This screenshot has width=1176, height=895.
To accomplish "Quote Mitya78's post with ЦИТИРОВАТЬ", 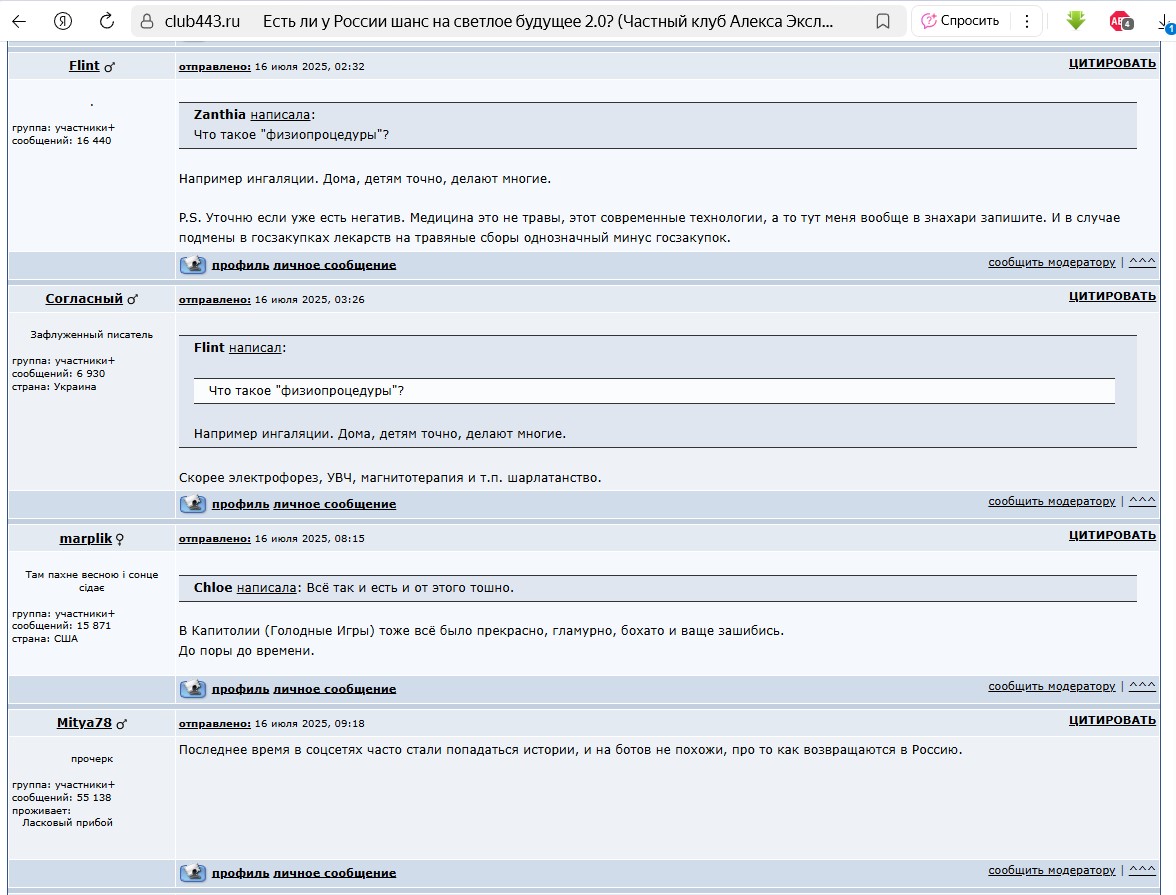I will point(1112,719).
